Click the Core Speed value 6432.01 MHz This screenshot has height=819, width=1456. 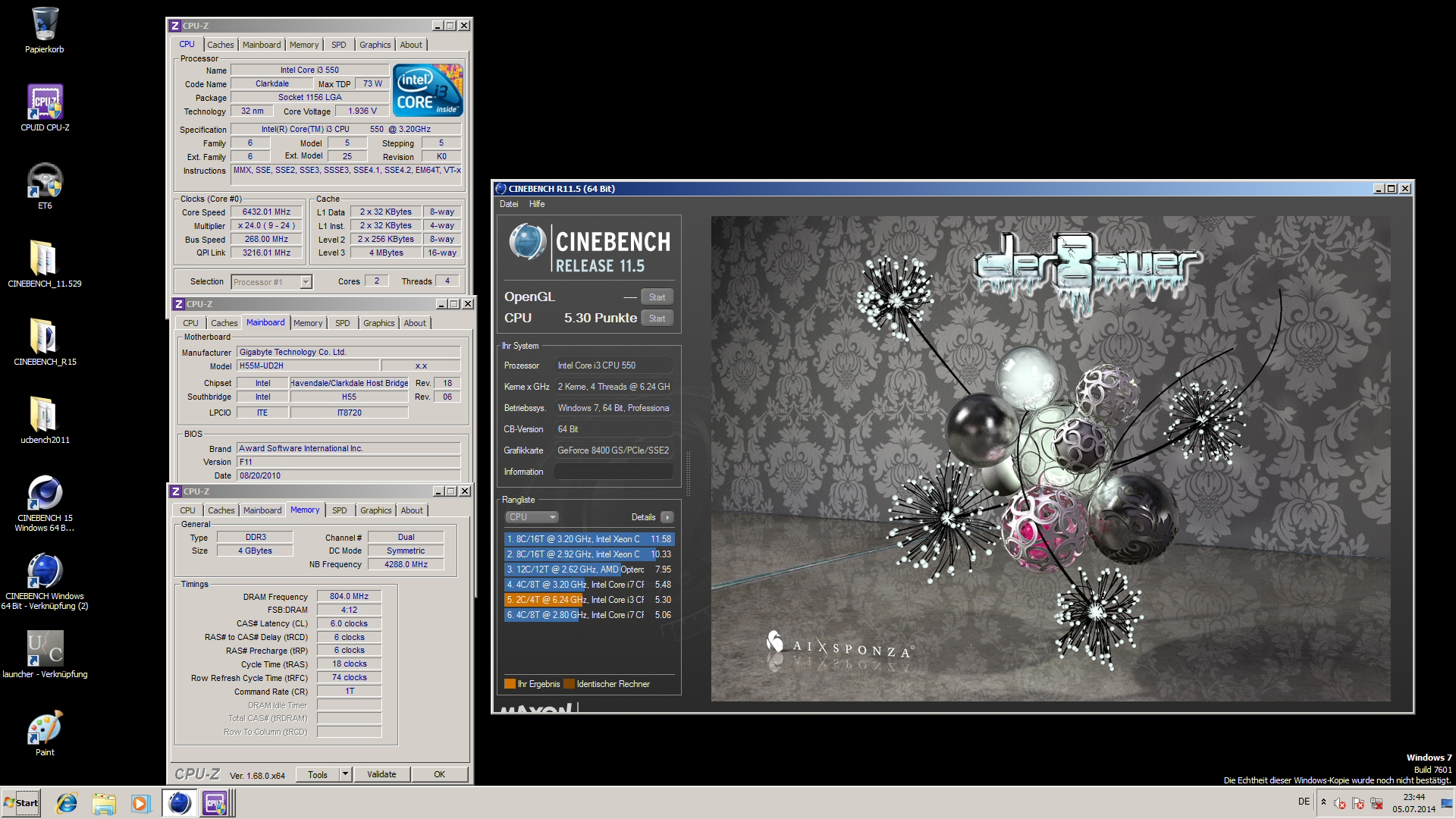[x=266, y=212]
